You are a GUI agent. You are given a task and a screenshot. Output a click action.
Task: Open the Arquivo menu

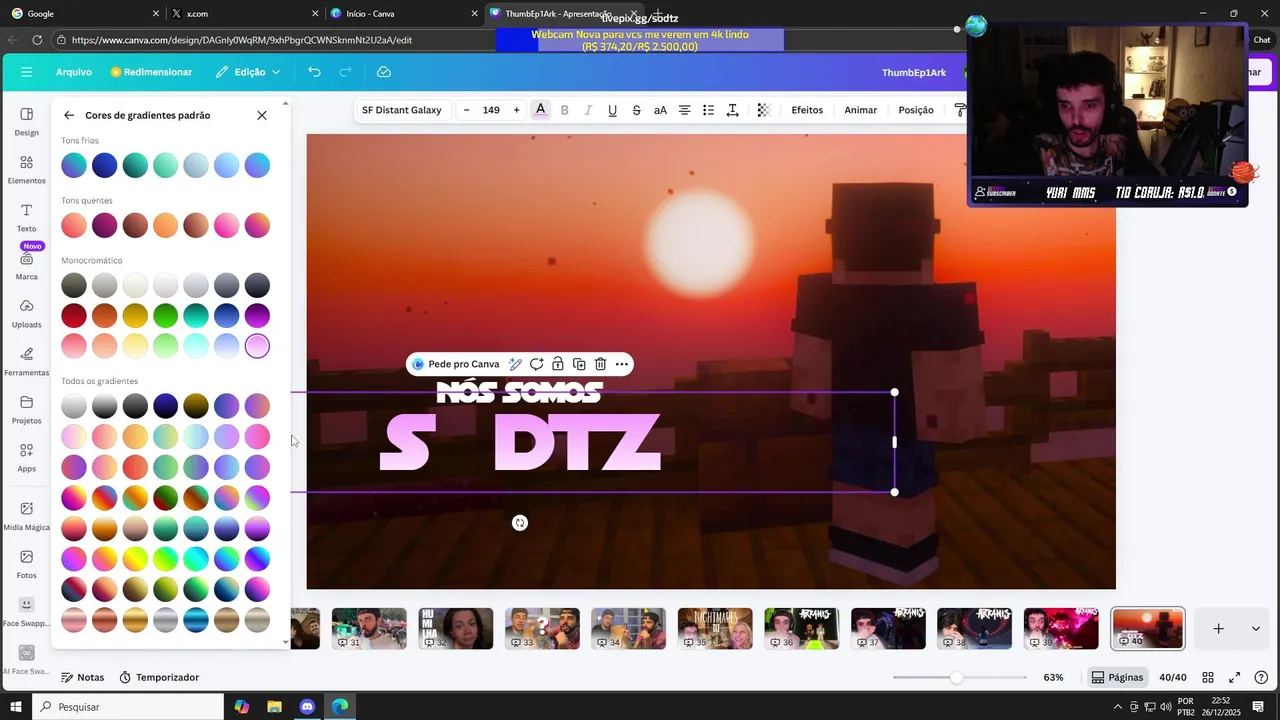point(74,72)
